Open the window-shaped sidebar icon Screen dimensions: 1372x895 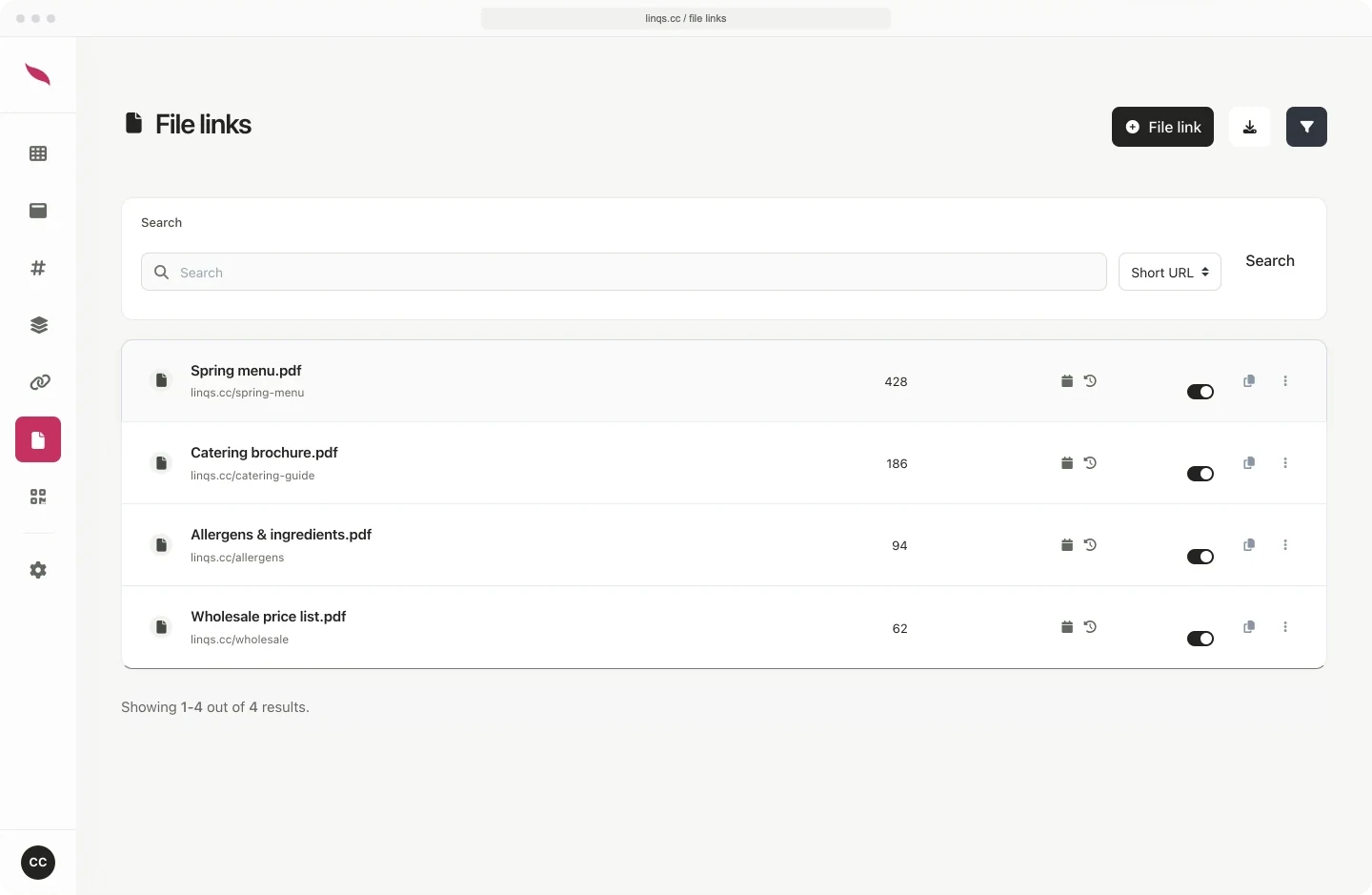click(x=38, y=211)
